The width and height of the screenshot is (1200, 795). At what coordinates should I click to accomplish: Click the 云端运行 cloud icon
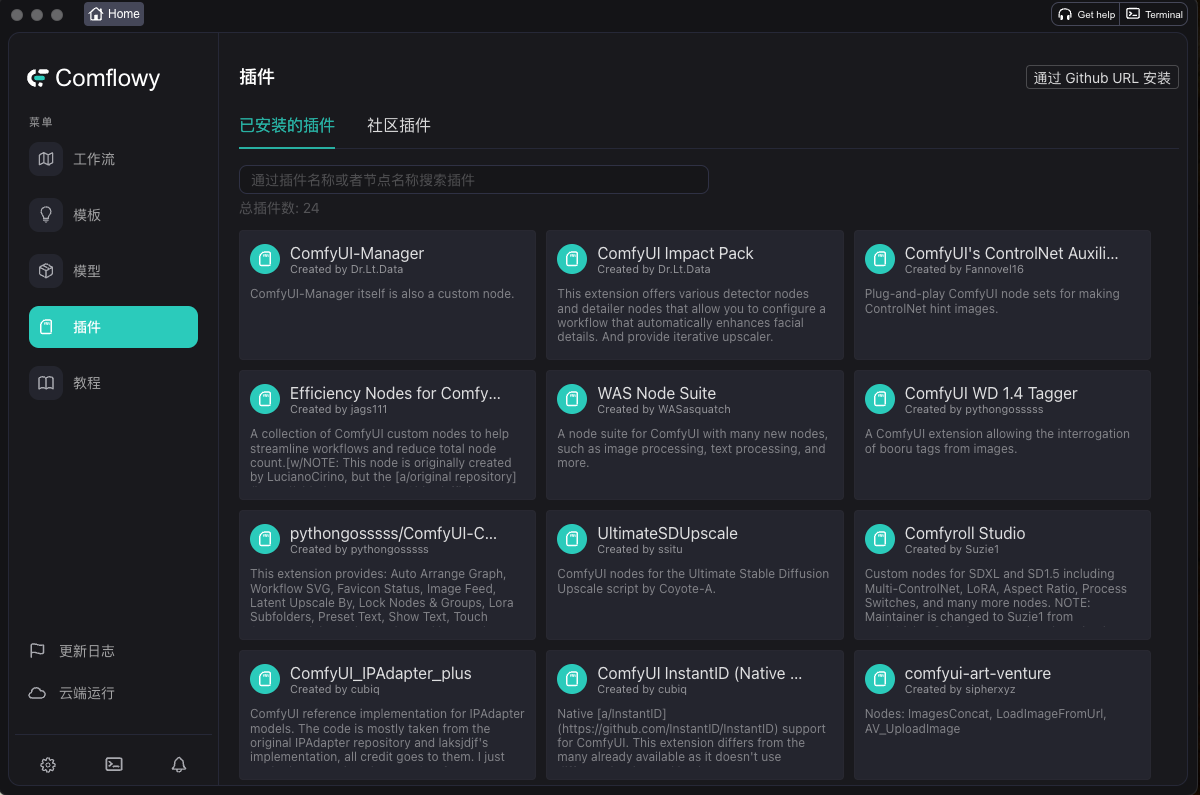point(37,693)
